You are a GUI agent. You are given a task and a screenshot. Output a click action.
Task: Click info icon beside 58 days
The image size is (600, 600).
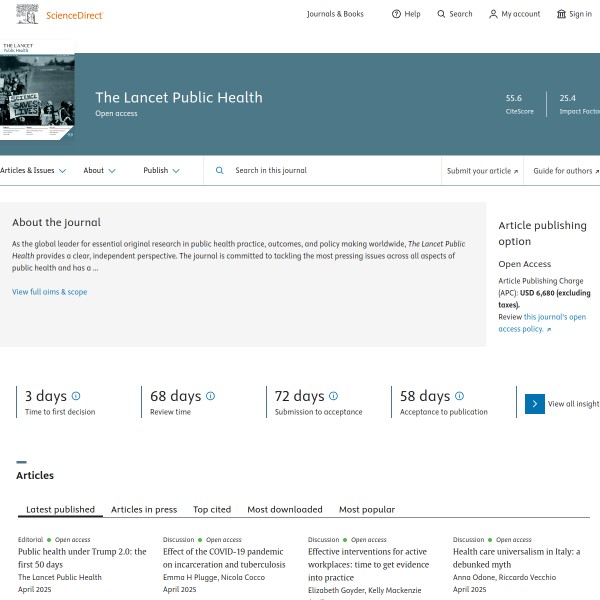(x=459, y=396)
